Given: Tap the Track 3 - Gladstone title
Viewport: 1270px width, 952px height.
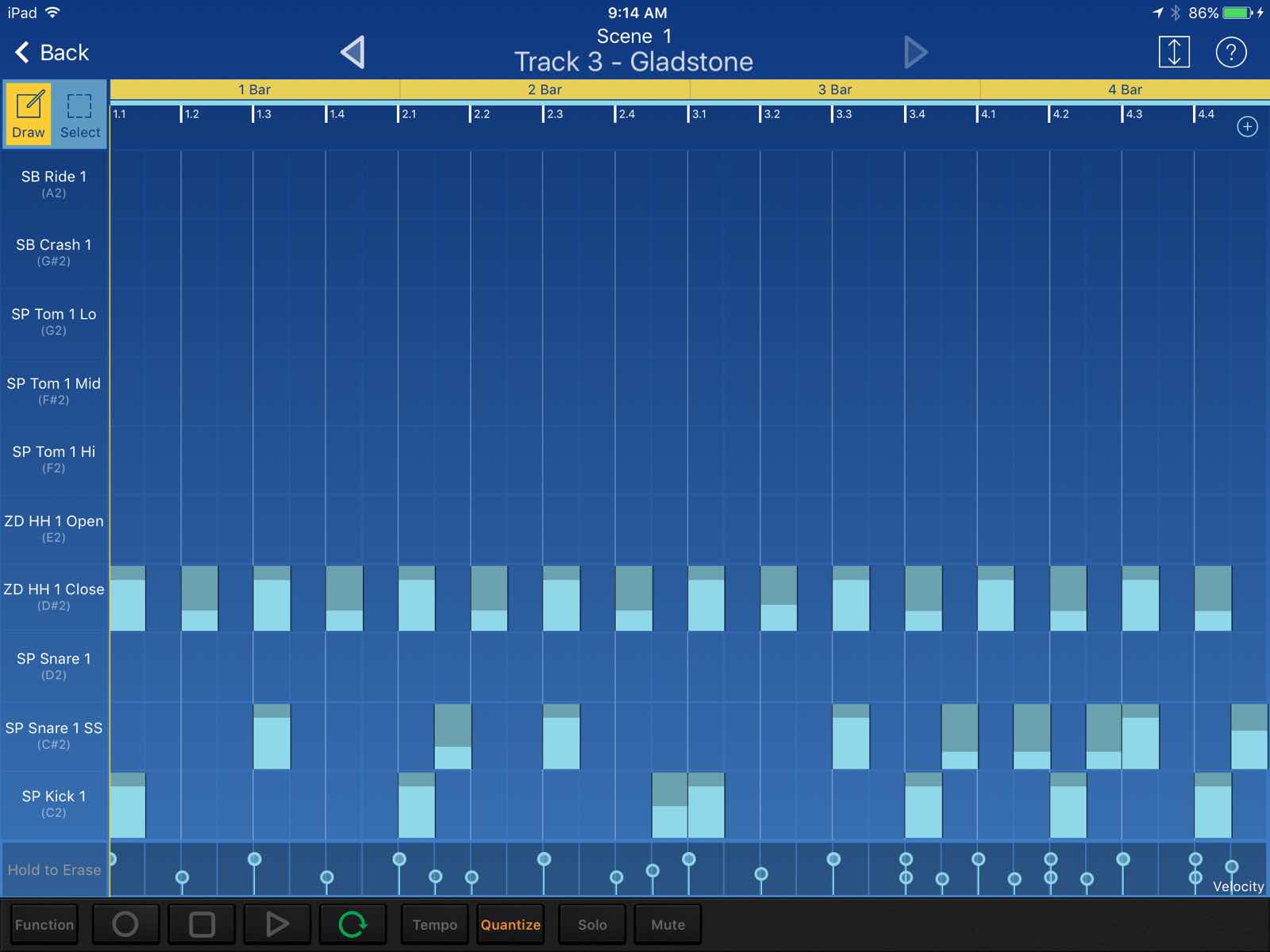Looking at the screenshot, I should [x=633, y=62].
